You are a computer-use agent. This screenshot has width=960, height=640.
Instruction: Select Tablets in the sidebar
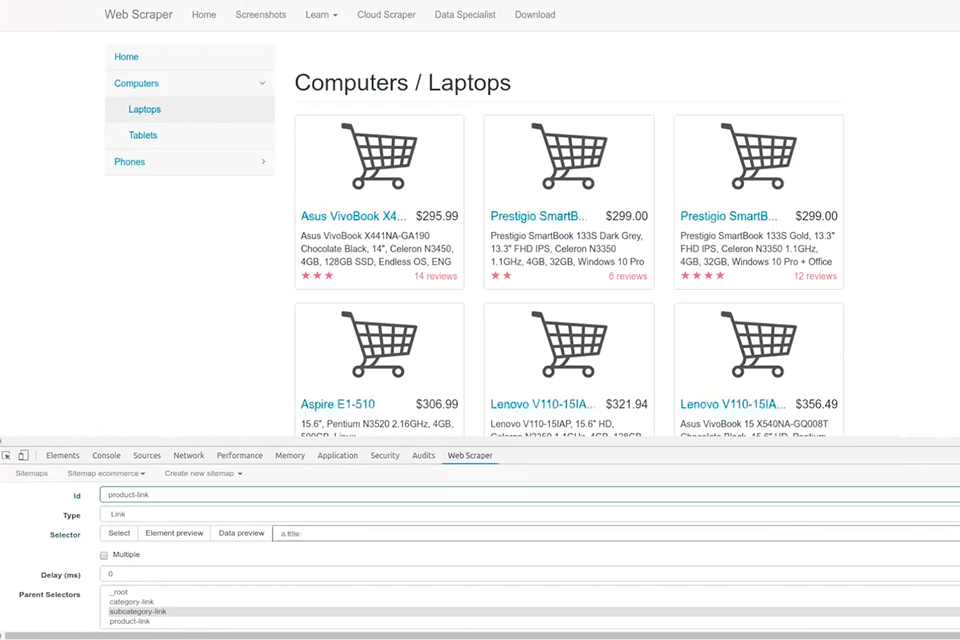143,135
